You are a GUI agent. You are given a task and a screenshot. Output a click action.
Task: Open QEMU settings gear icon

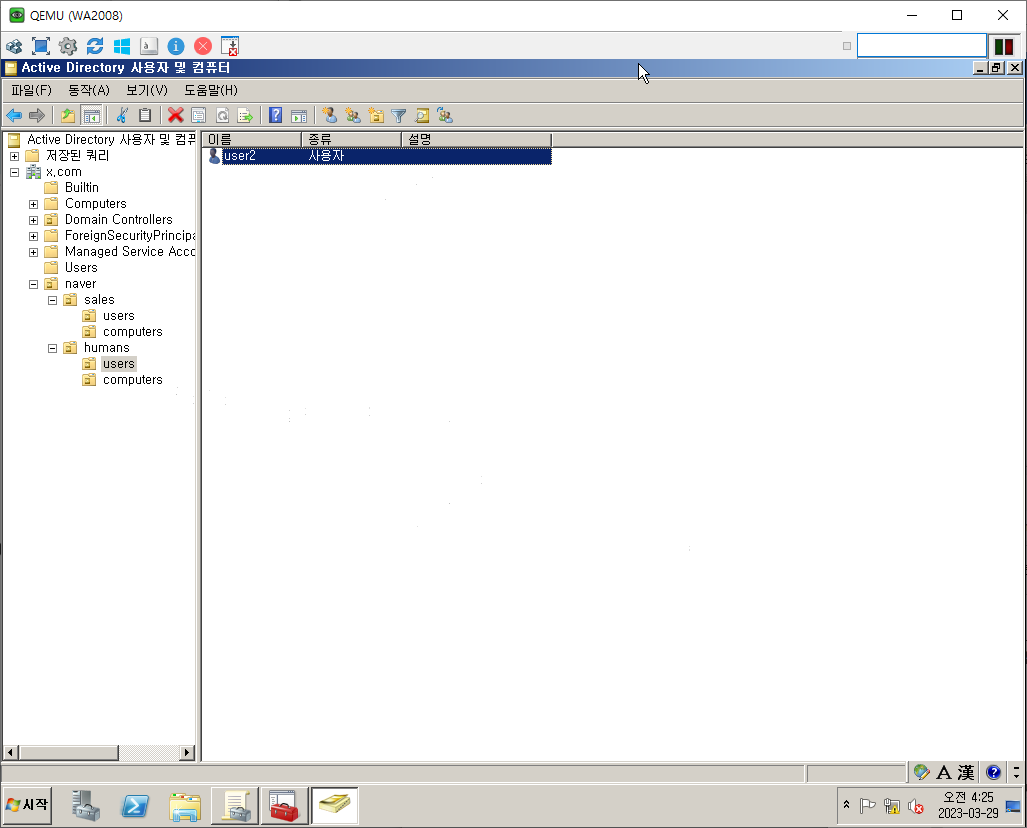pos(67,46)
